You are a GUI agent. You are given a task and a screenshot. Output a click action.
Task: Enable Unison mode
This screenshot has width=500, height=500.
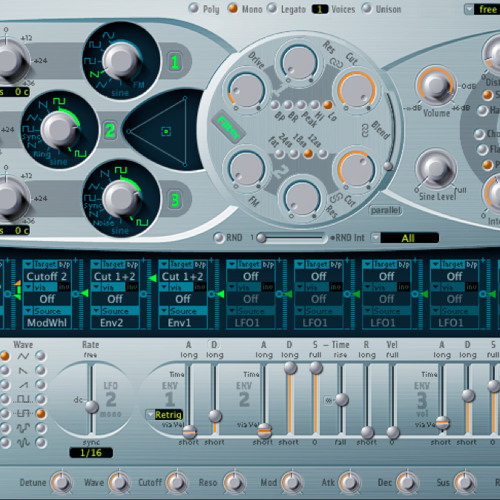click(367, 8)
